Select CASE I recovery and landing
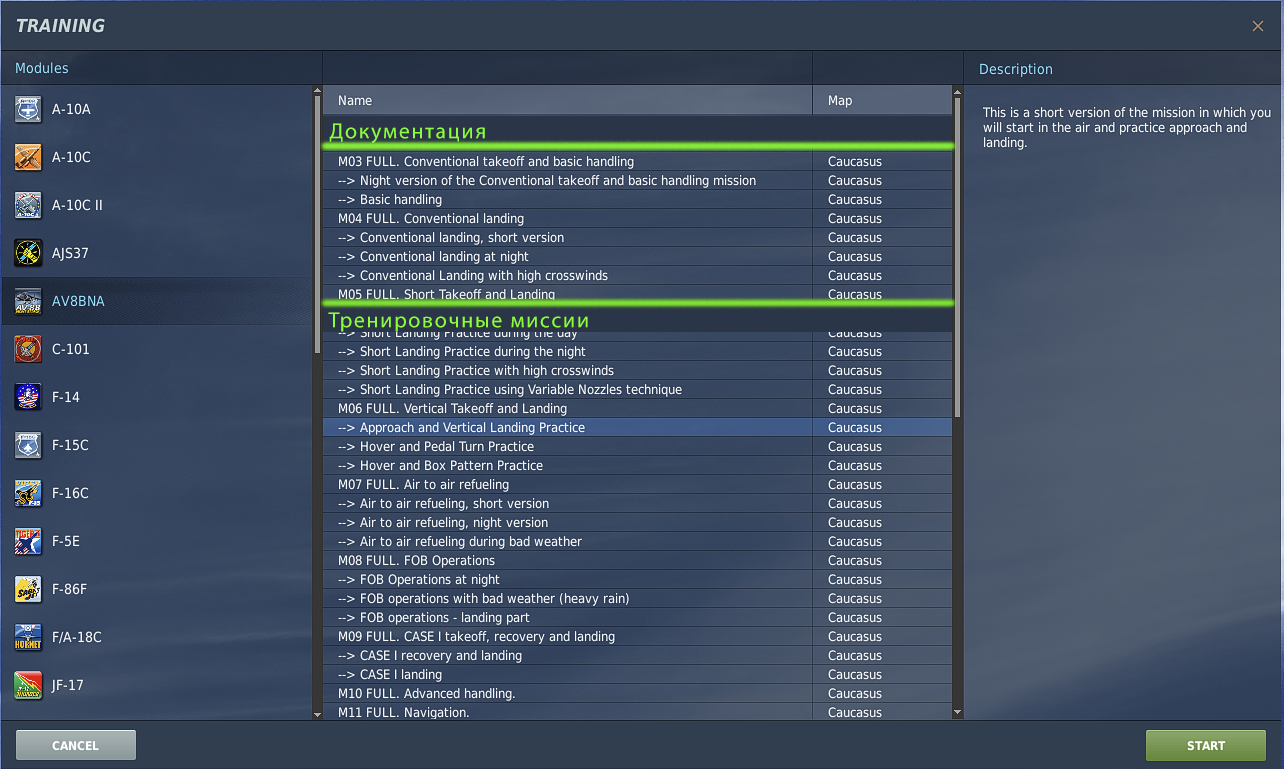 pos(638,655)
